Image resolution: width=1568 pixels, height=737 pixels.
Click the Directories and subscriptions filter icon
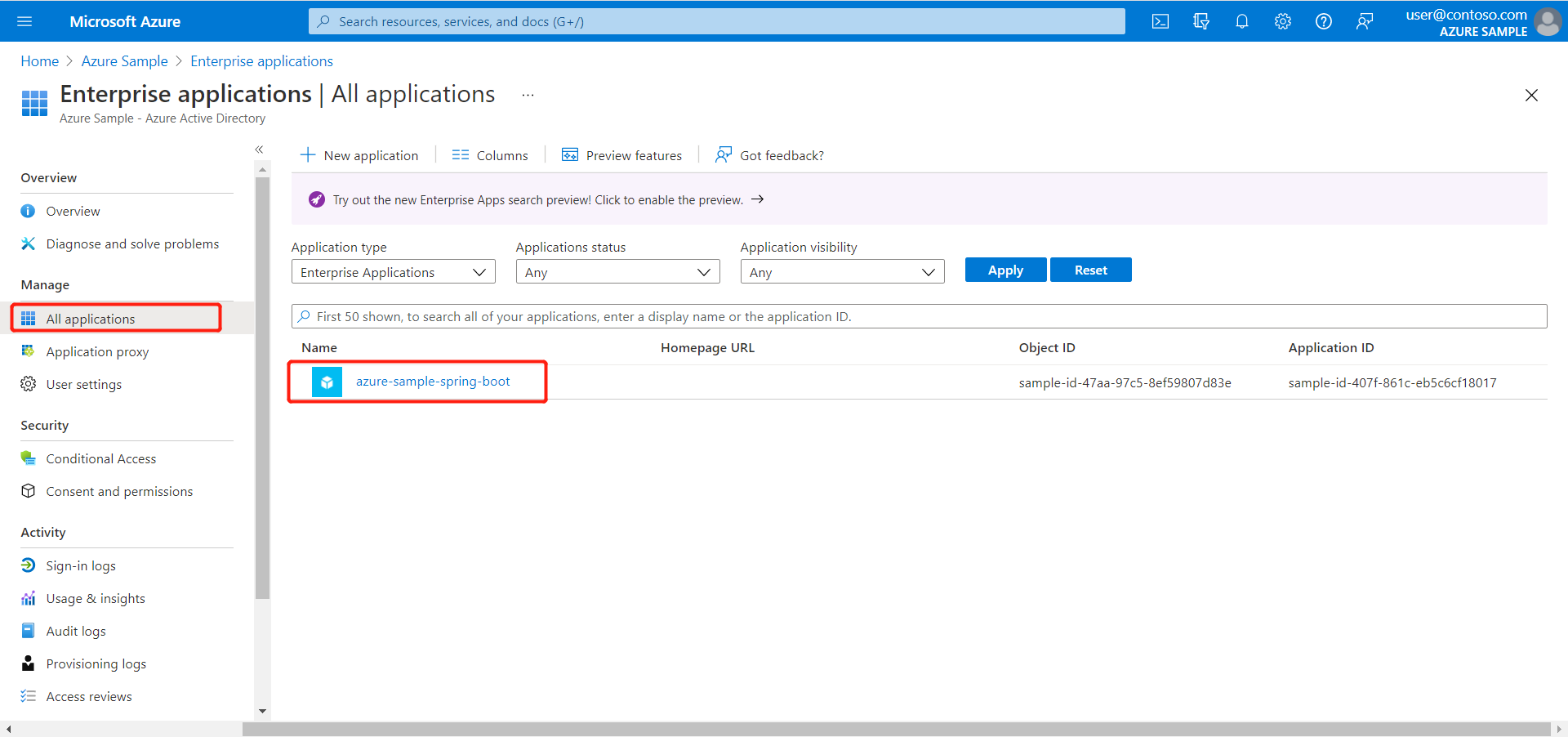[1200, 21]
